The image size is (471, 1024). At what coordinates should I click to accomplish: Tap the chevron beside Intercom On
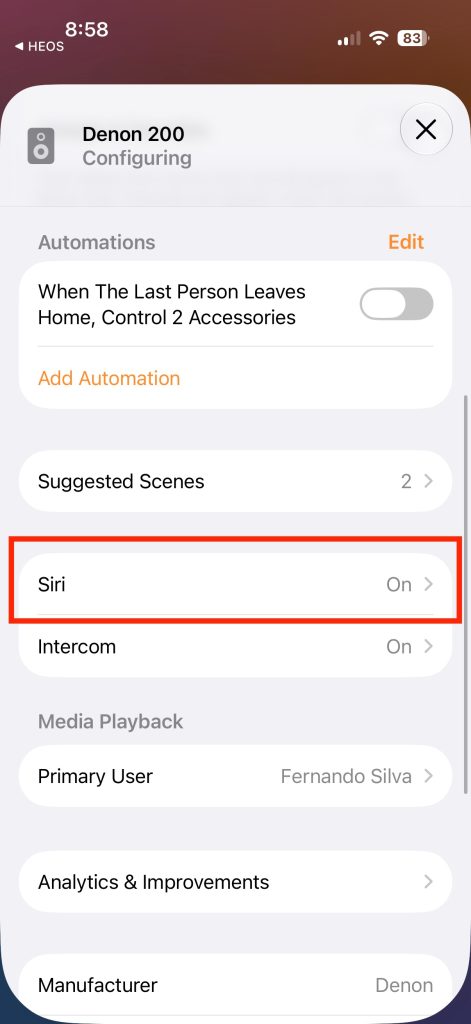(x=429, y=646)
